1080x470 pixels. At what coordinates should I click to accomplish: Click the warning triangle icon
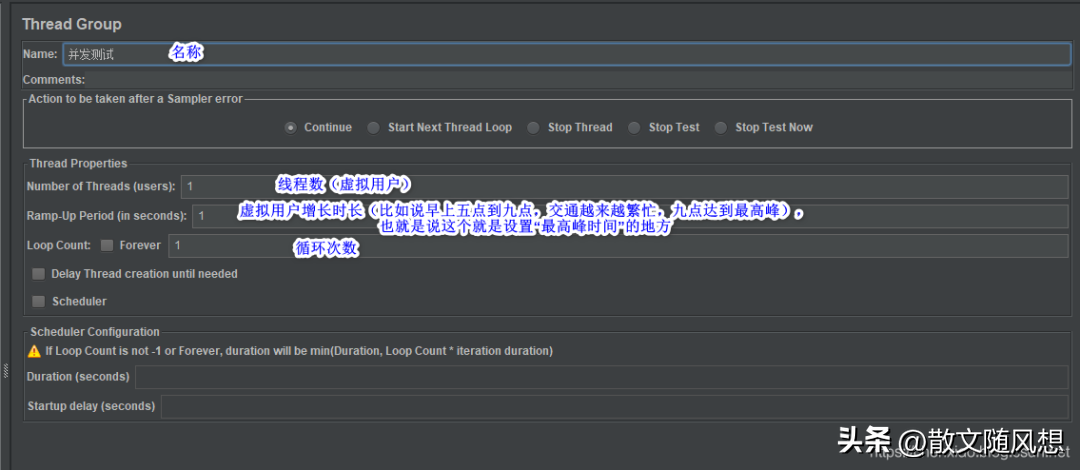coord(34,351)
